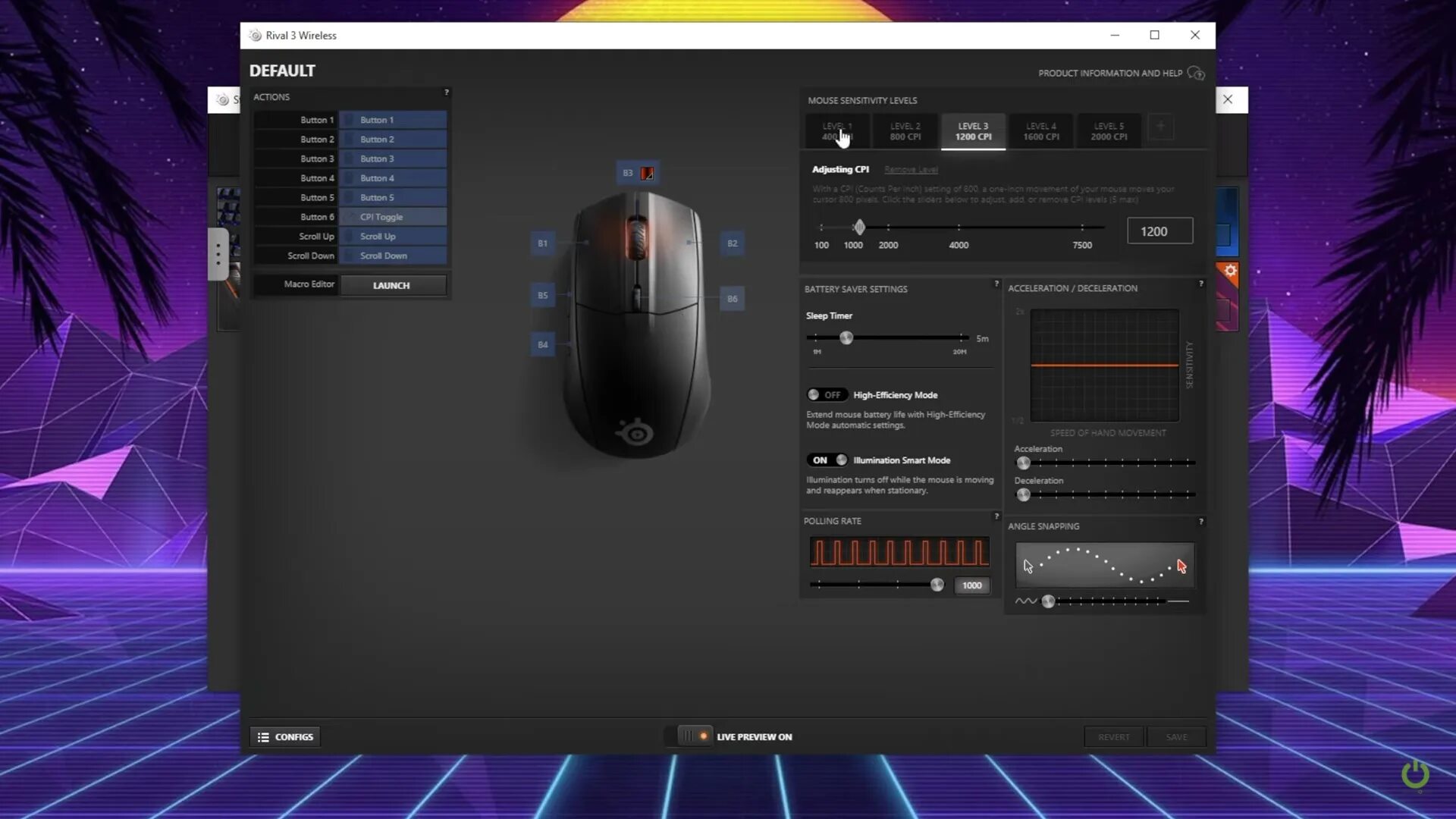Open the Button 3 action dropdown

393,158
